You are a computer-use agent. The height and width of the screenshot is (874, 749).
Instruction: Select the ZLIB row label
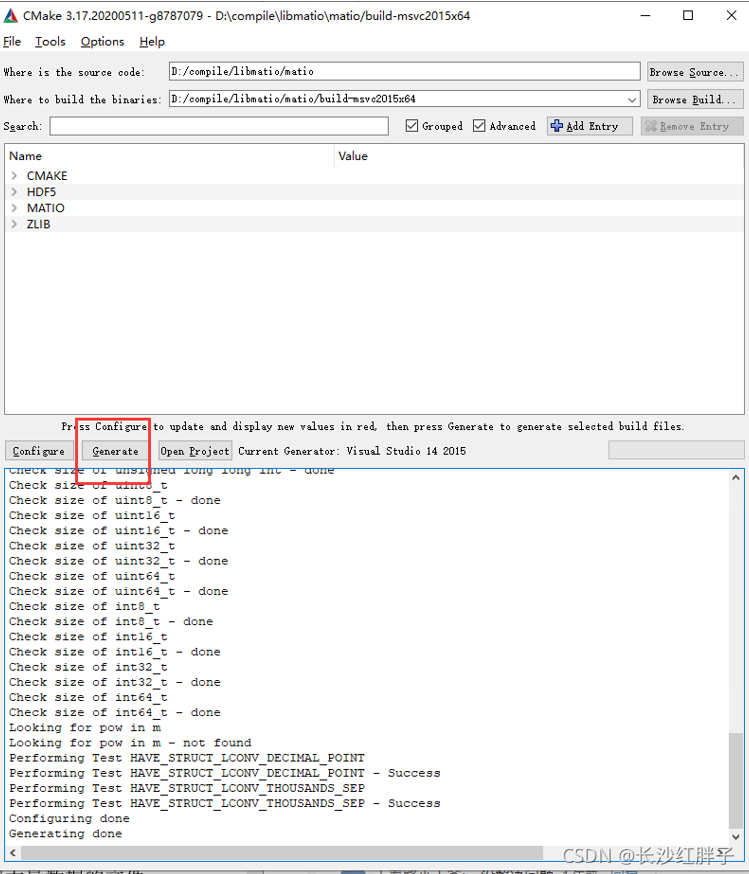[38, 224]
